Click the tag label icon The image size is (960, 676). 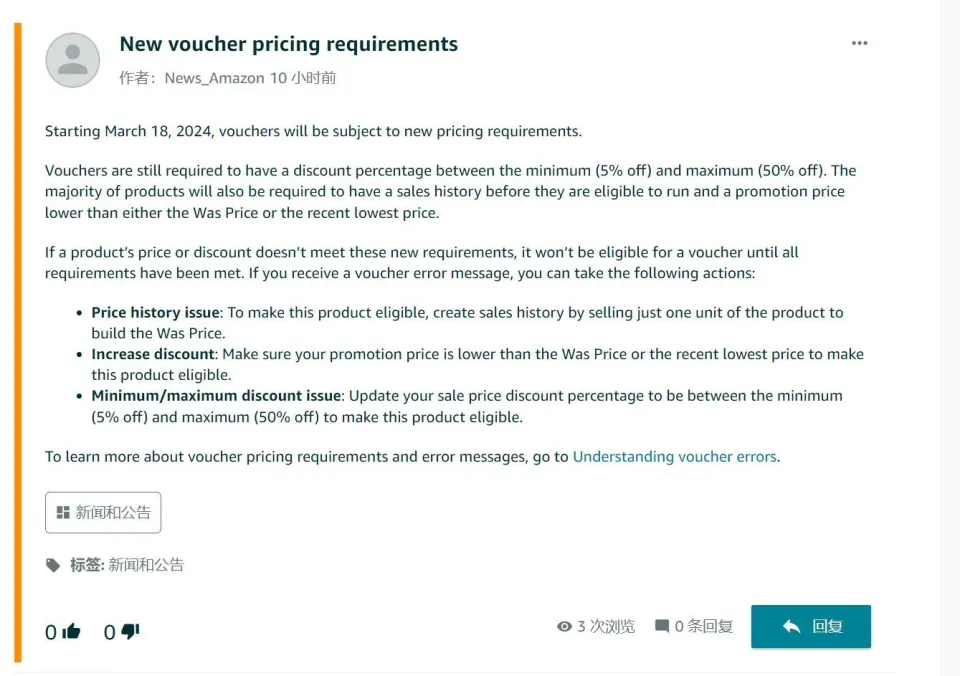click(x=53, y=565)
